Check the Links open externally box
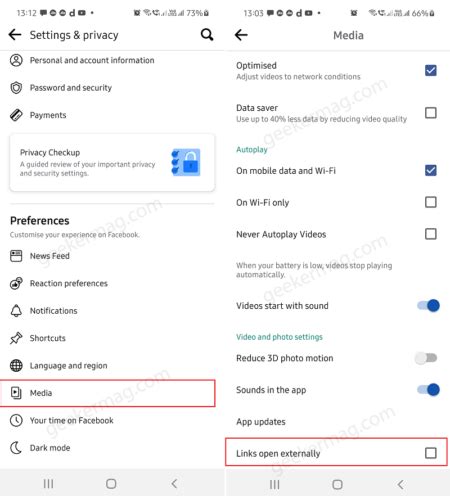The height and width of the screenshot is (496, 450). click(431, 453)
